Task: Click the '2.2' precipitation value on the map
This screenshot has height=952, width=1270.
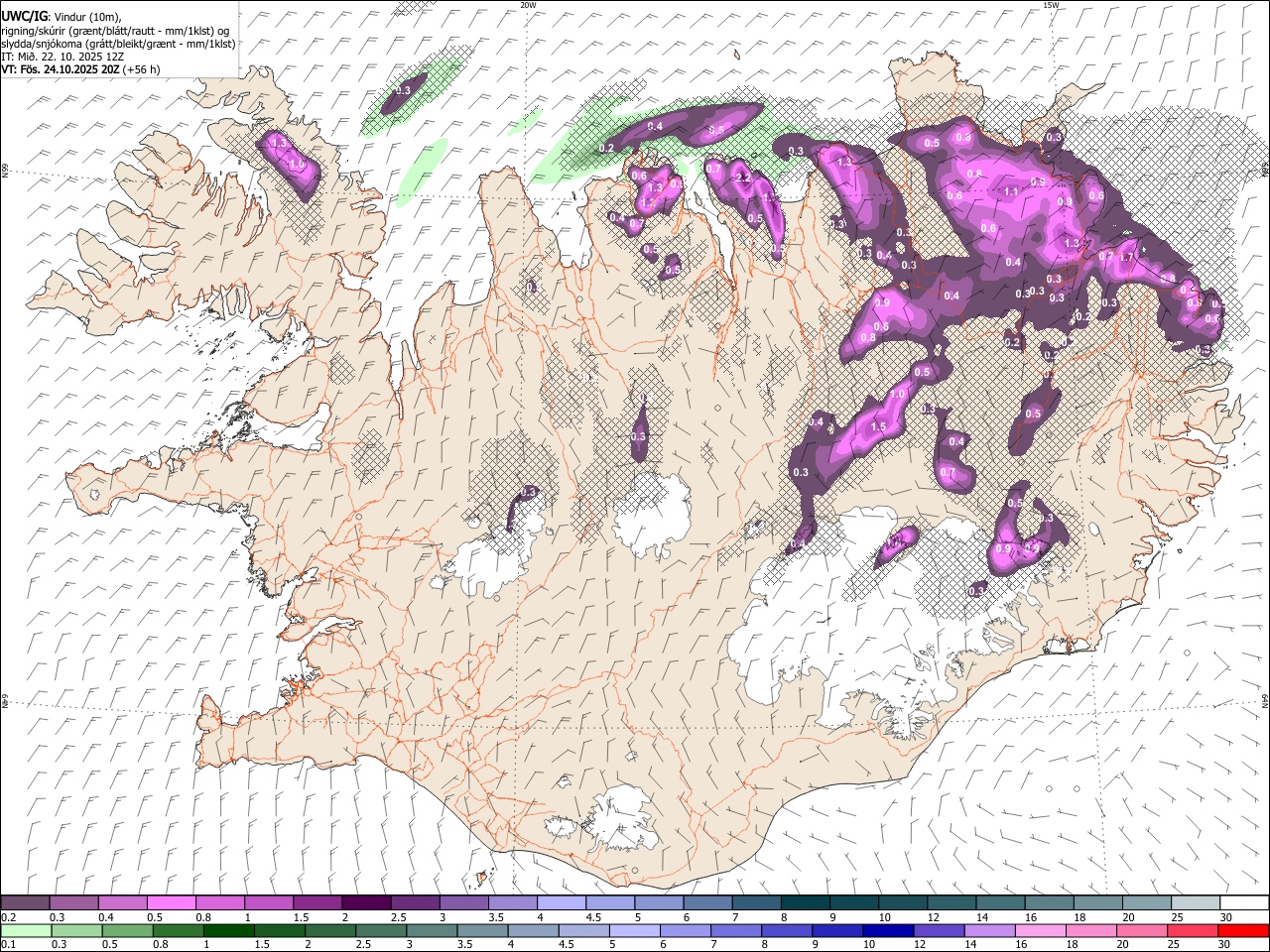Action: tap(744, 178)
